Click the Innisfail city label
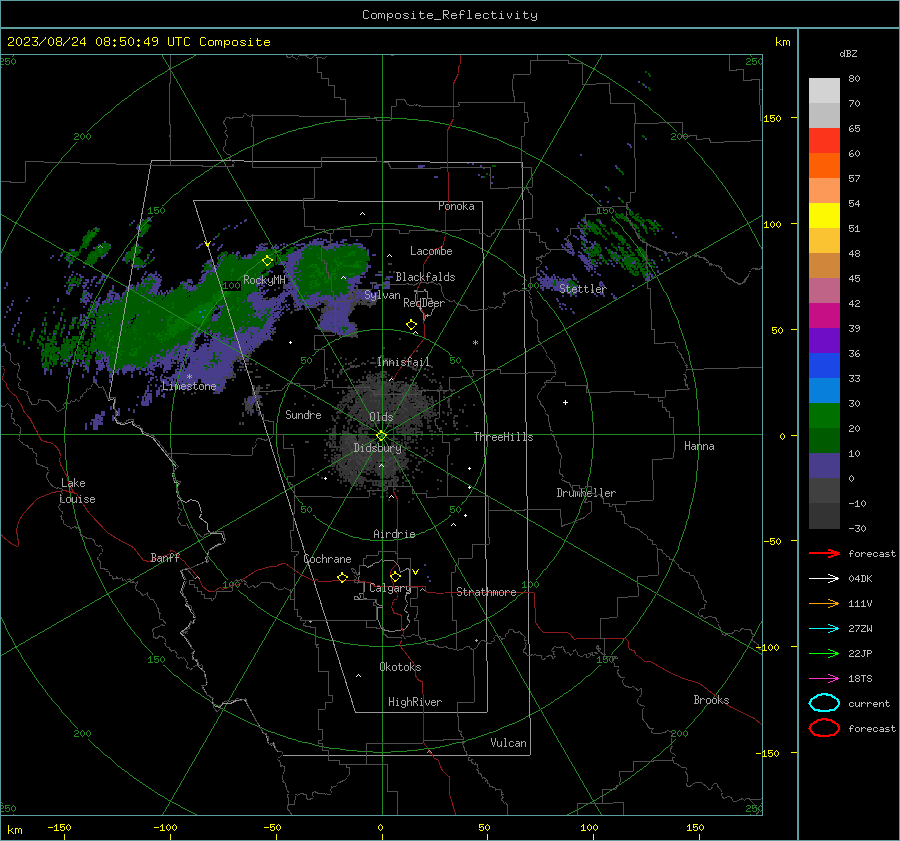900x841 pixels. point(404,362)
